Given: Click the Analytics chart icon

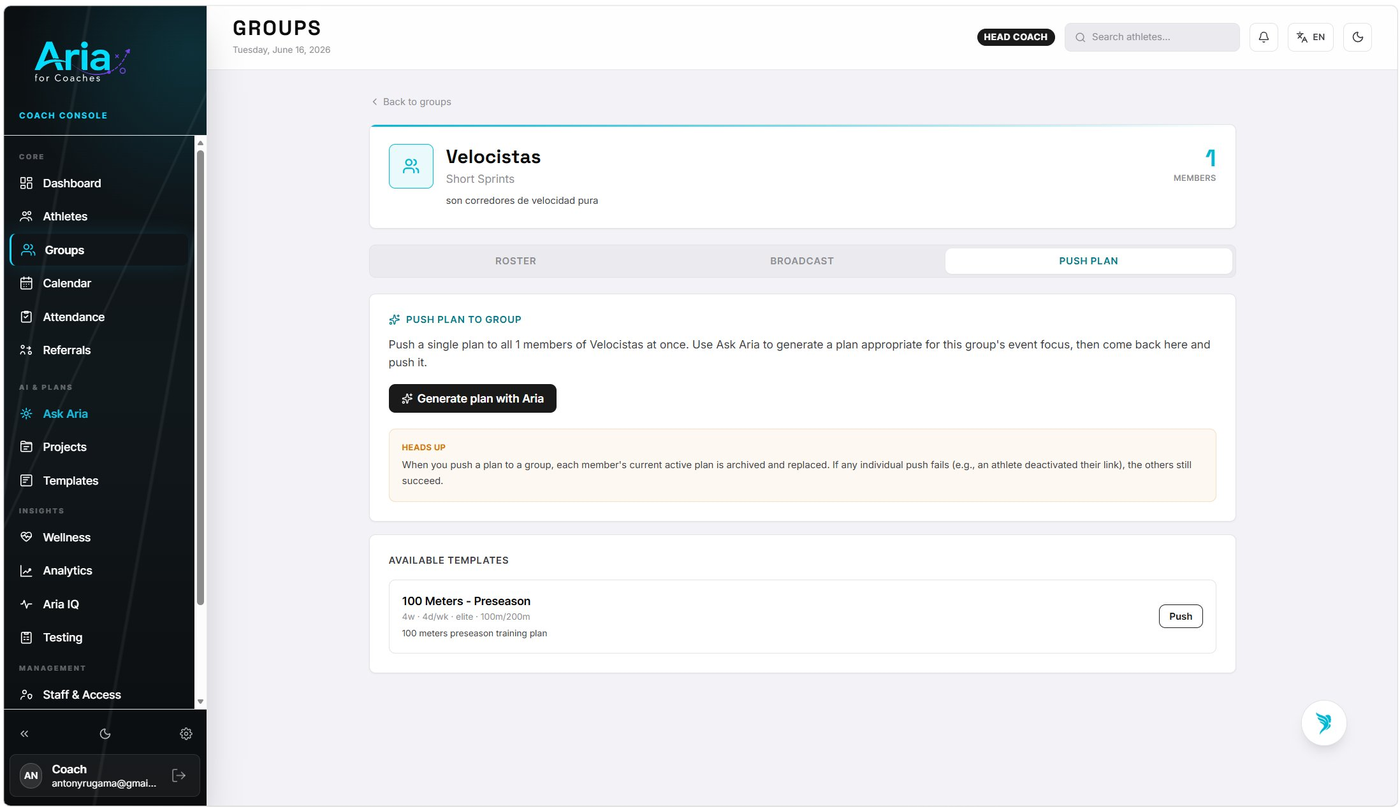Looking at the screenshot, I should (x=27, y=571).
